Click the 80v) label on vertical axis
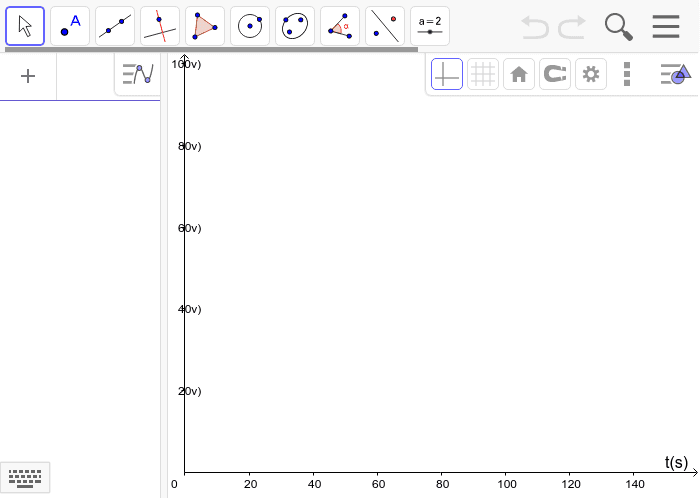 click(x=190, y=146)
